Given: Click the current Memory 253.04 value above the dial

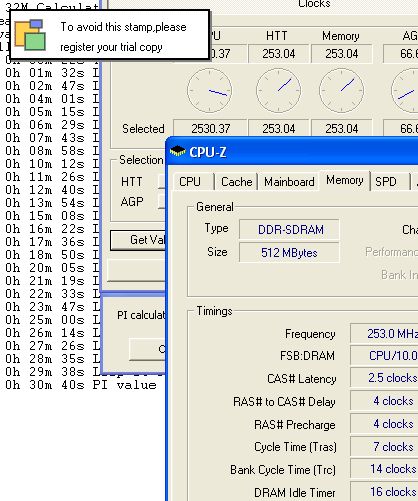Looking at the screenshot, I should coord(342,54).
